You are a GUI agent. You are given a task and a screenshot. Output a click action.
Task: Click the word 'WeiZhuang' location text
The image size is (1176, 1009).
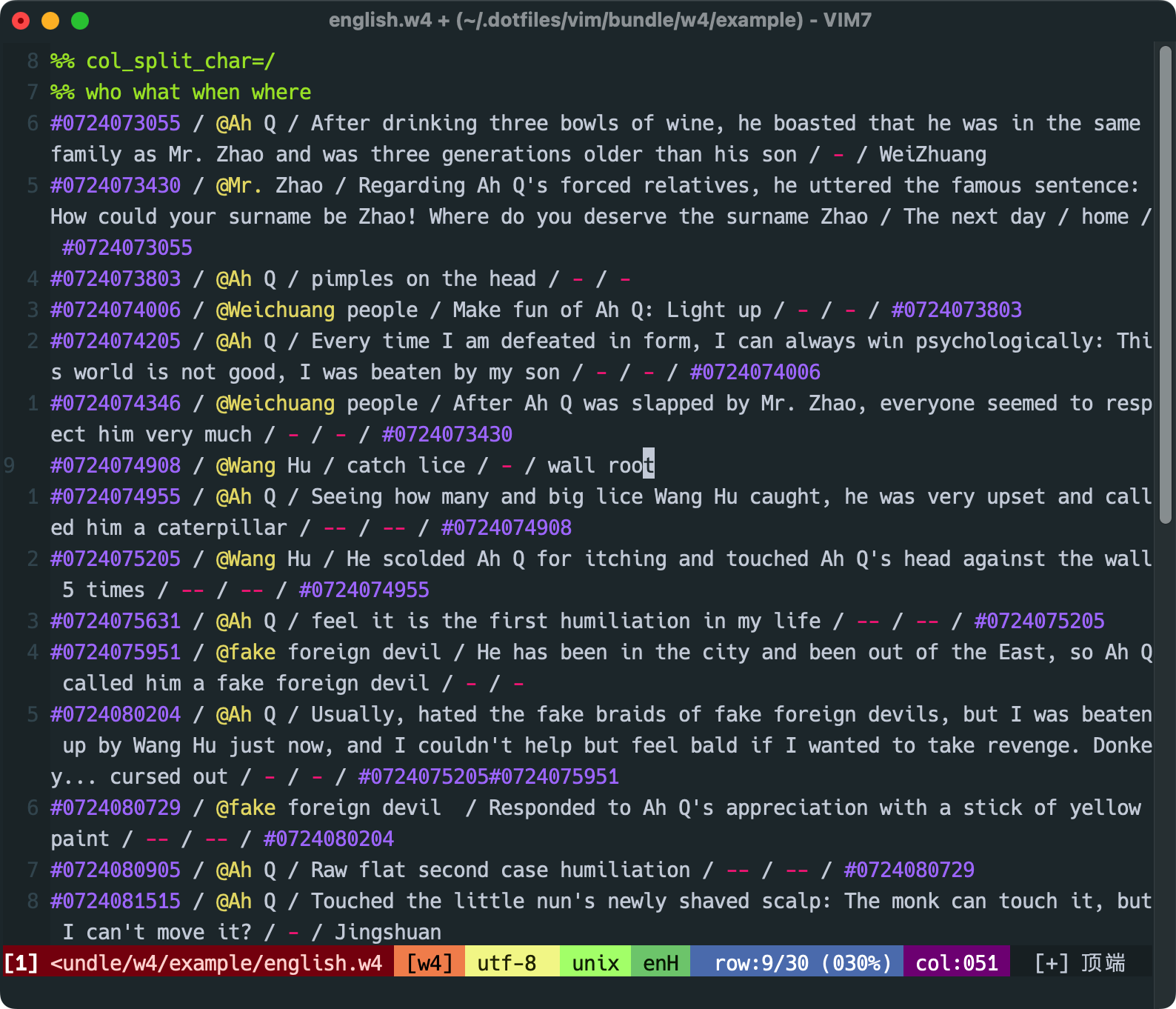click(x=933, y=154)
